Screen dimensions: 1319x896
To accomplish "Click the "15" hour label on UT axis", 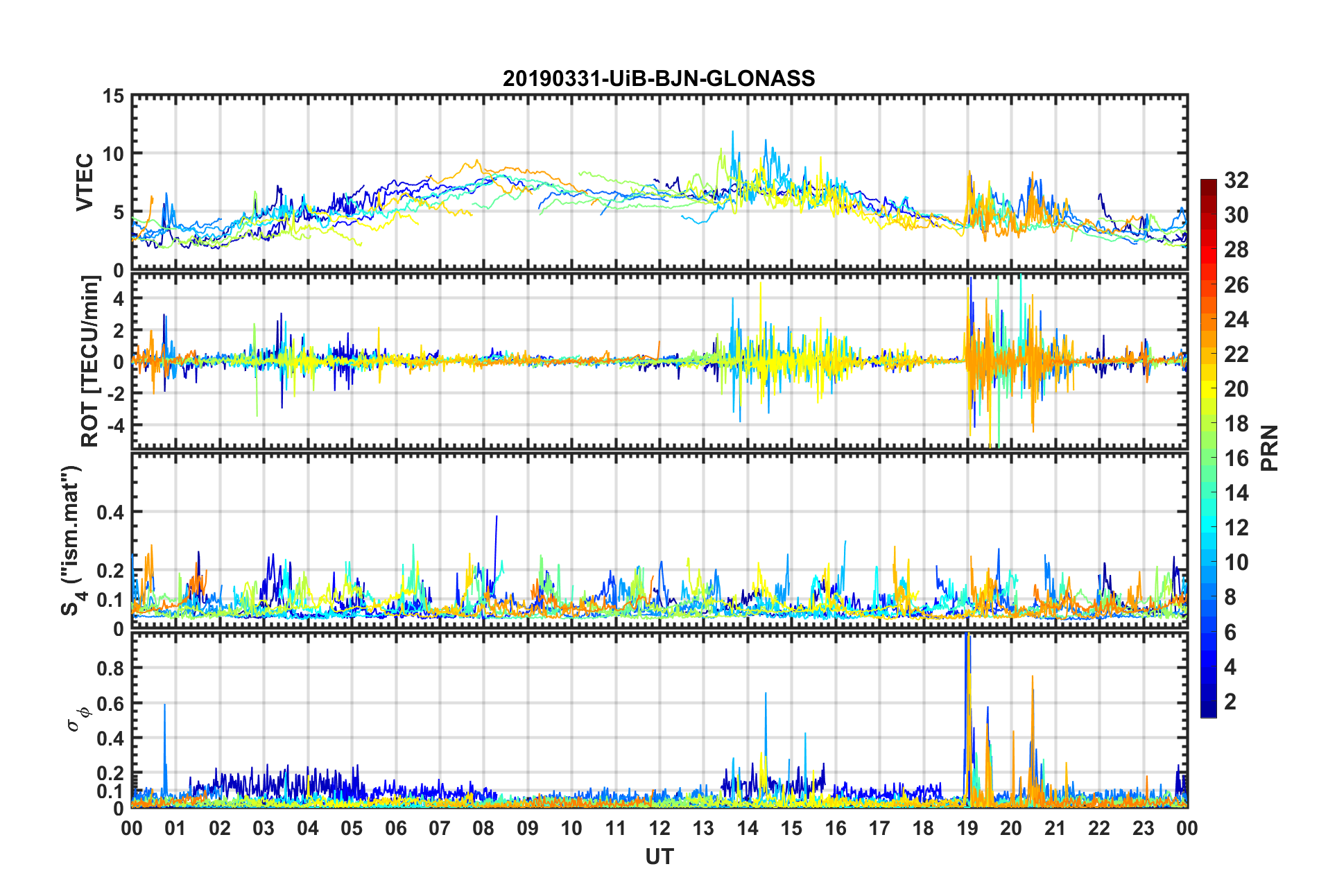I will click(791, 828).
